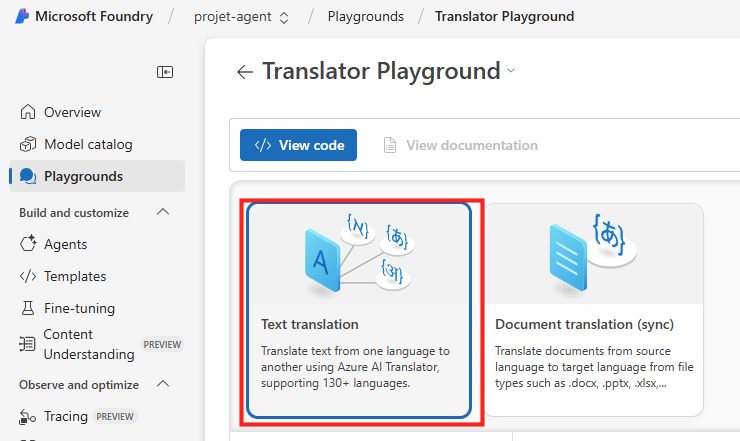This screenshot has height=441, width=740.
Task: Click the Microsoft Foundry logo icon
Action: (21, 16)
